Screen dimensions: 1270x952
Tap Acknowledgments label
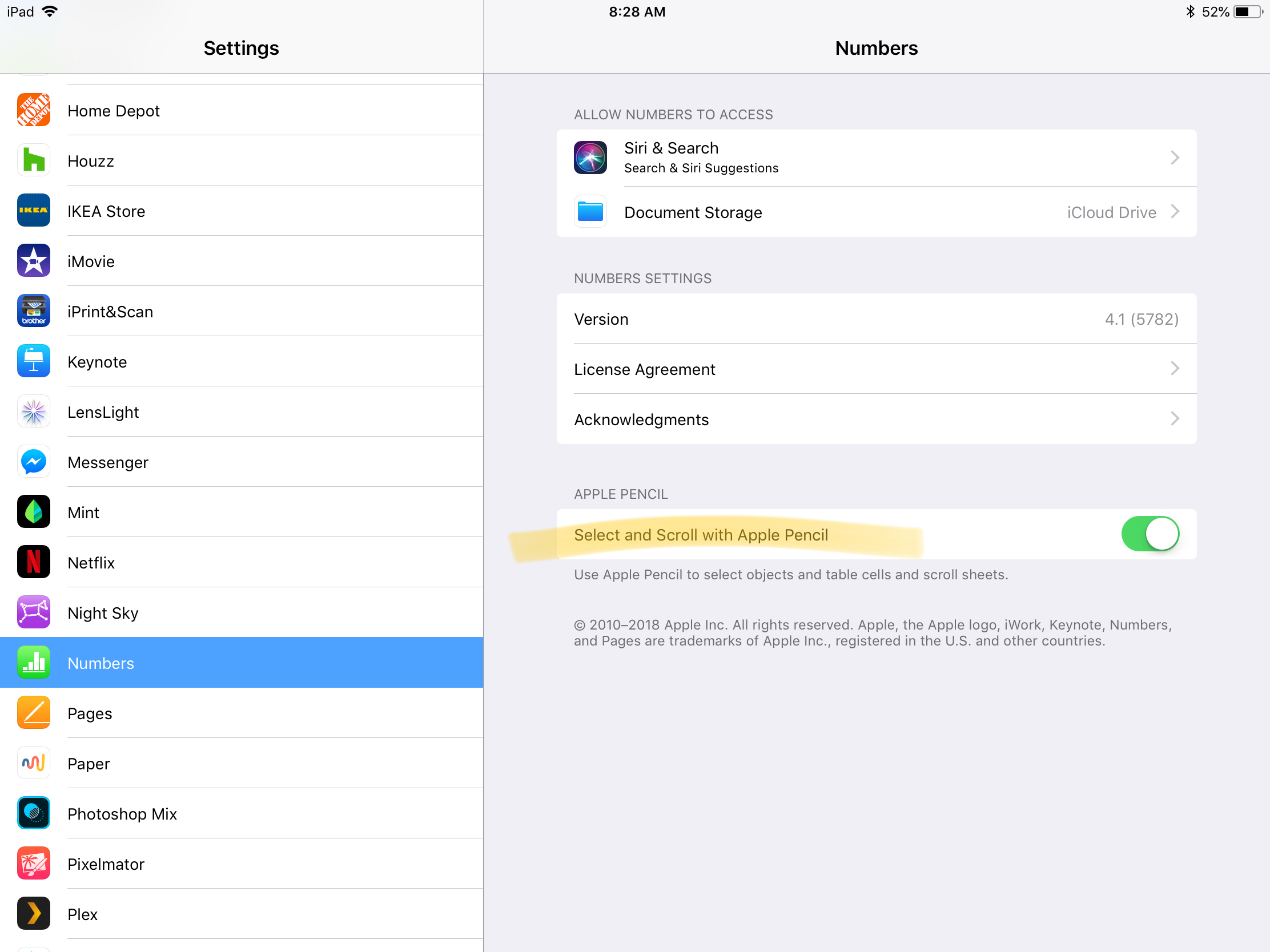[x=641, y=419]
